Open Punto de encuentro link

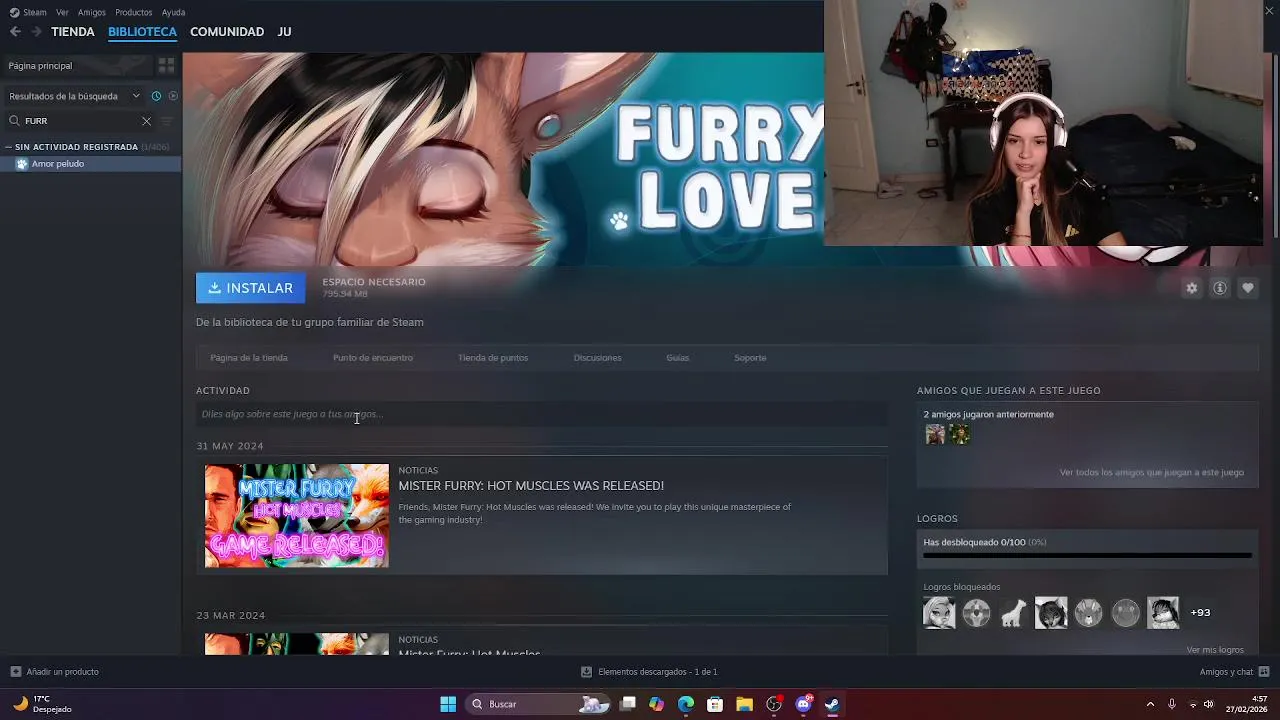pos(373,358)
